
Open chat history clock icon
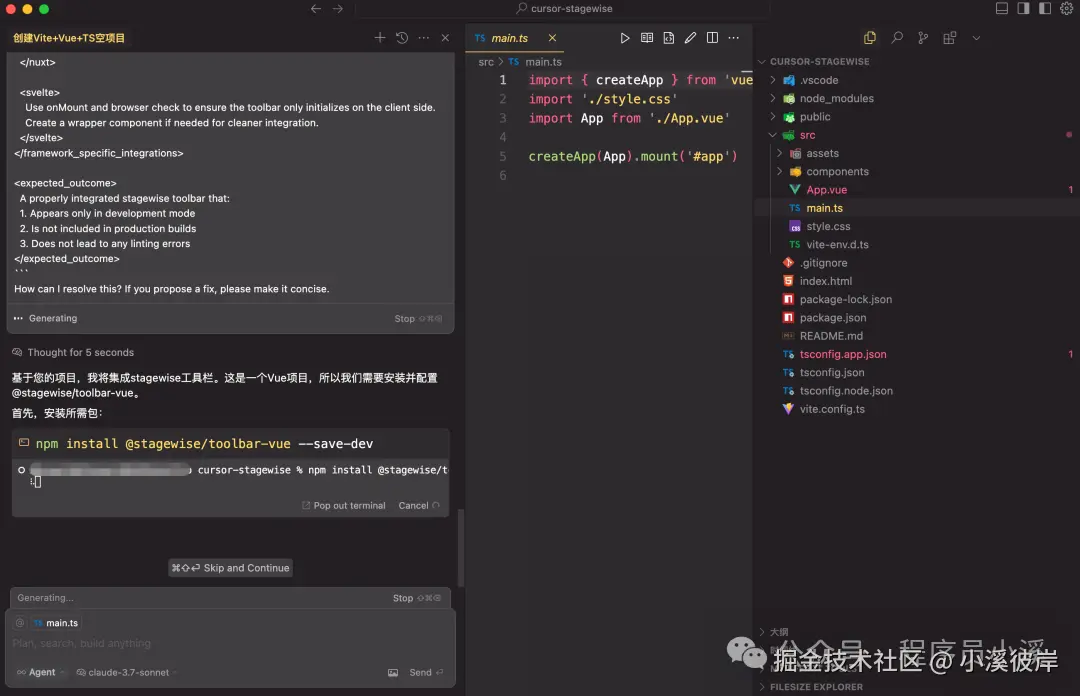401,36
